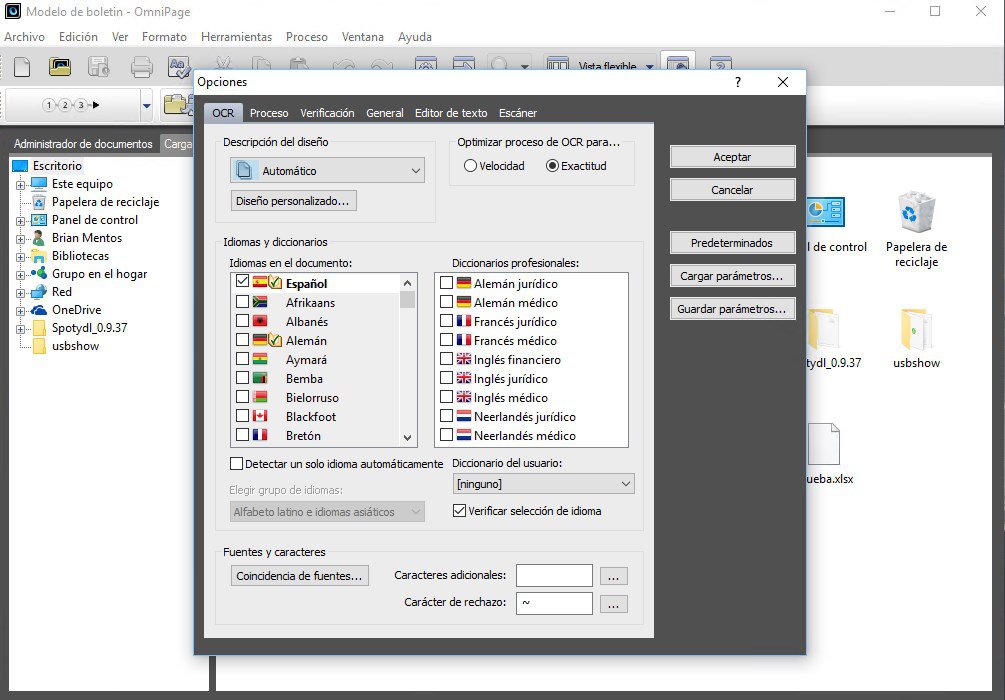Screen dimensions: 1005x700
Task: Open dialog help with the question mark icon
Action: [737, 83]
